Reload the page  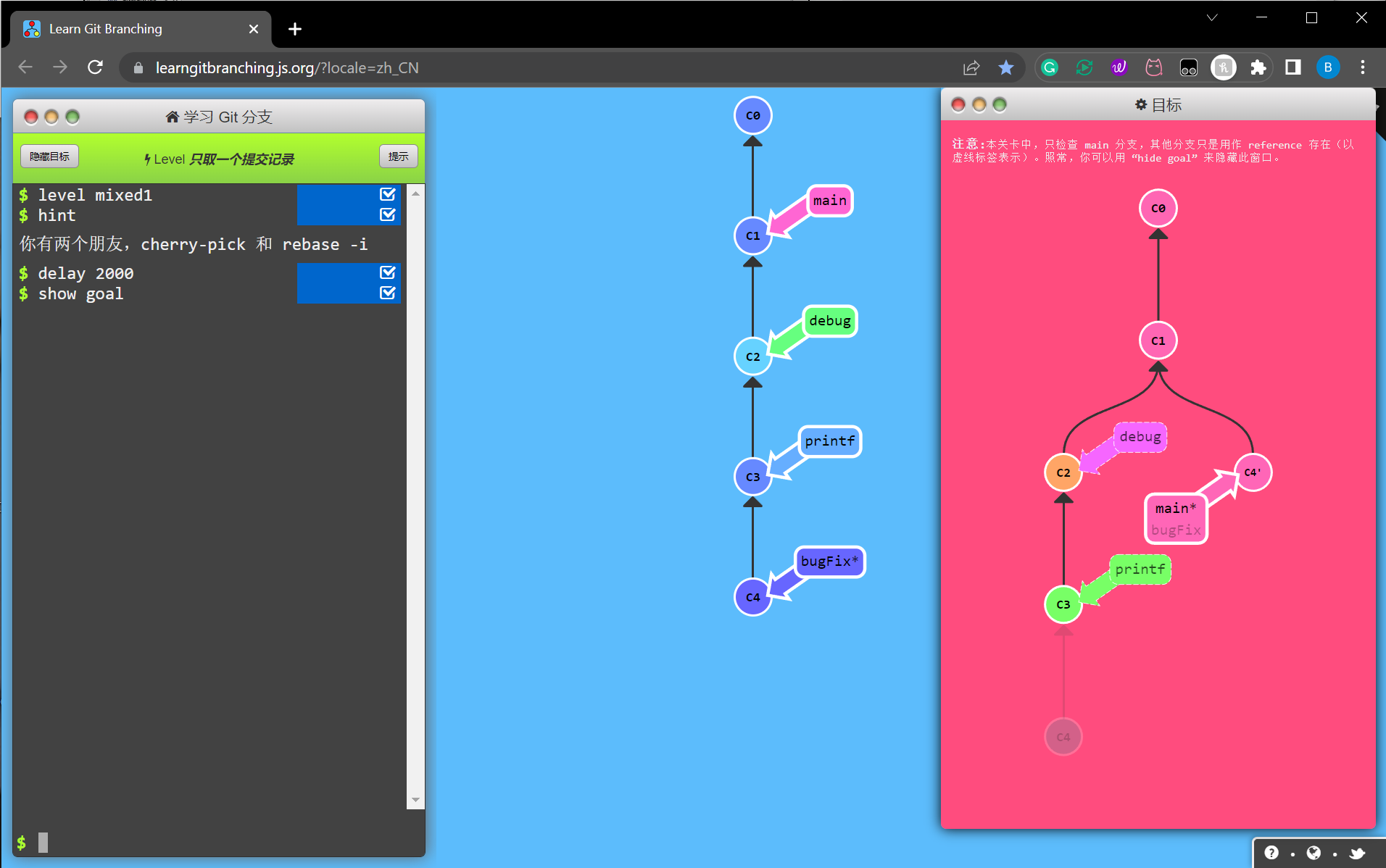coord(95,67)
